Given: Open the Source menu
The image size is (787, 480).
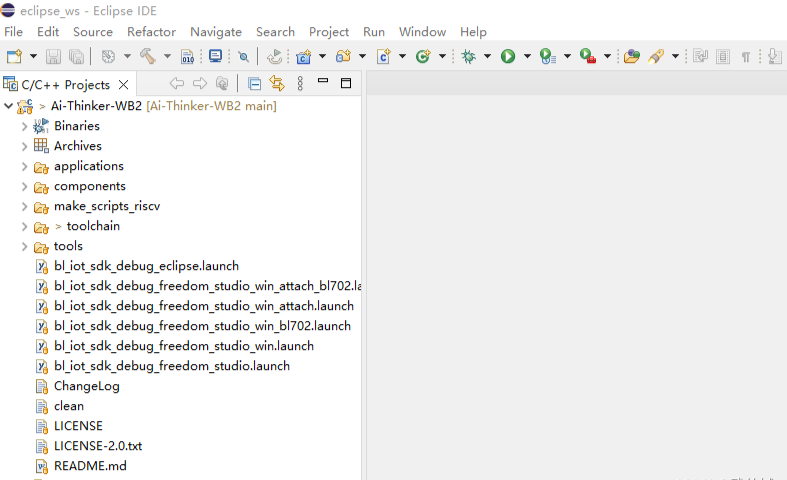Looking at the screenshot, I should (93, 32).
